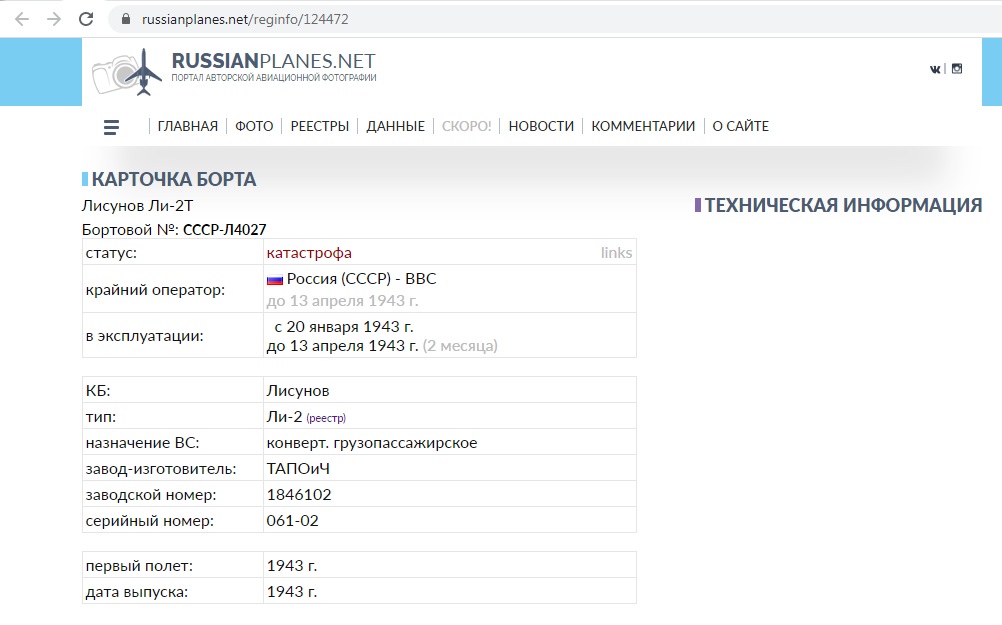This screenshot has height=625, width=1002.
Task: Open the О САЙТЕ menu item
Action: click(741, 127)
